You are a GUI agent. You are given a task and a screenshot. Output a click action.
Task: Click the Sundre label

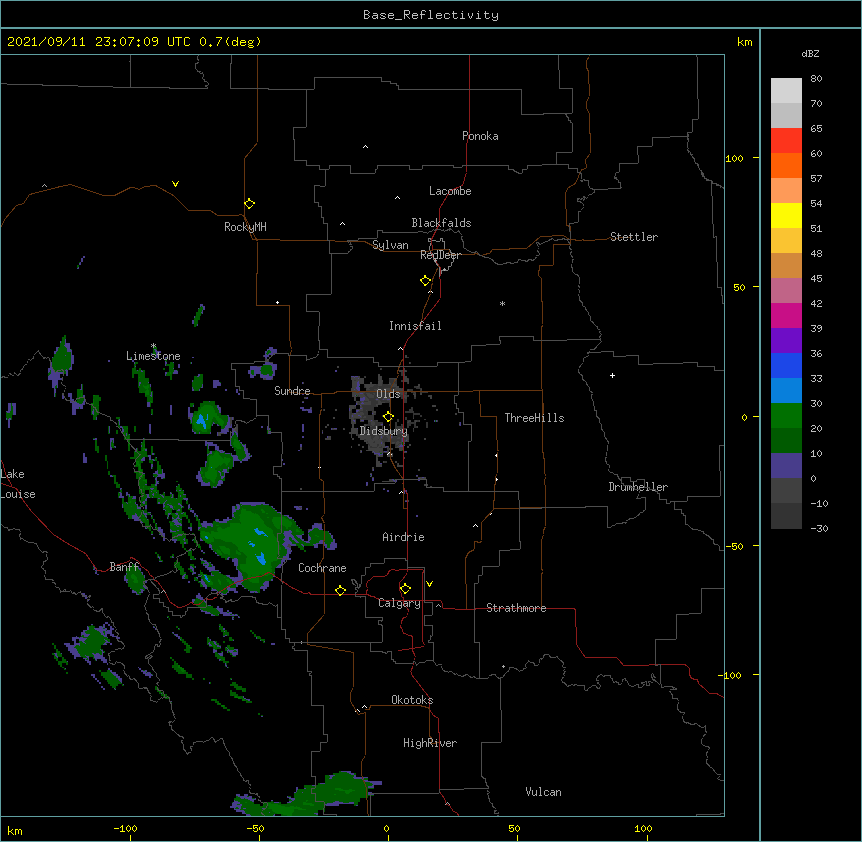pos(292,391)
